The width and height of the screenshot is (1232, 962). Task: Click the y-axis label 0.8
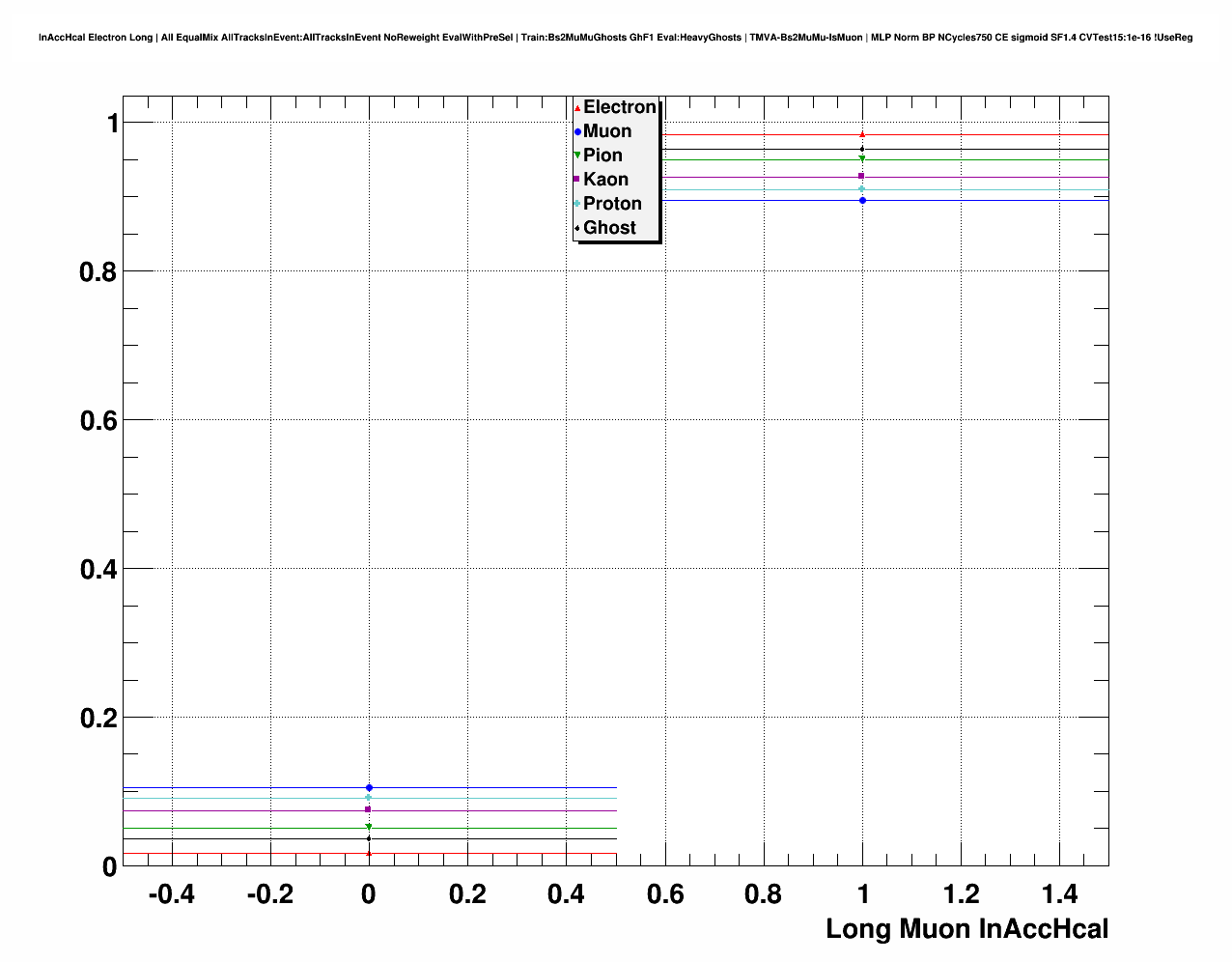point(98,272)
